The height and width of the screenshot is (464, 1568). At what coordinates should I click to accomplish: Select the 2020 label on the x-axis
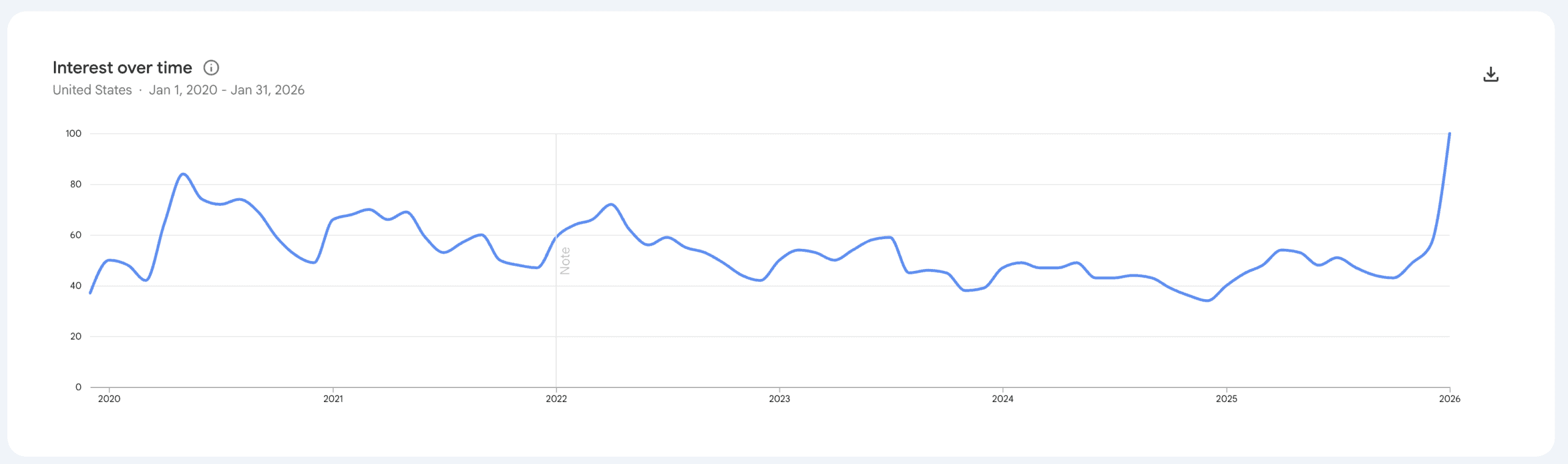[x=109, y=399]
